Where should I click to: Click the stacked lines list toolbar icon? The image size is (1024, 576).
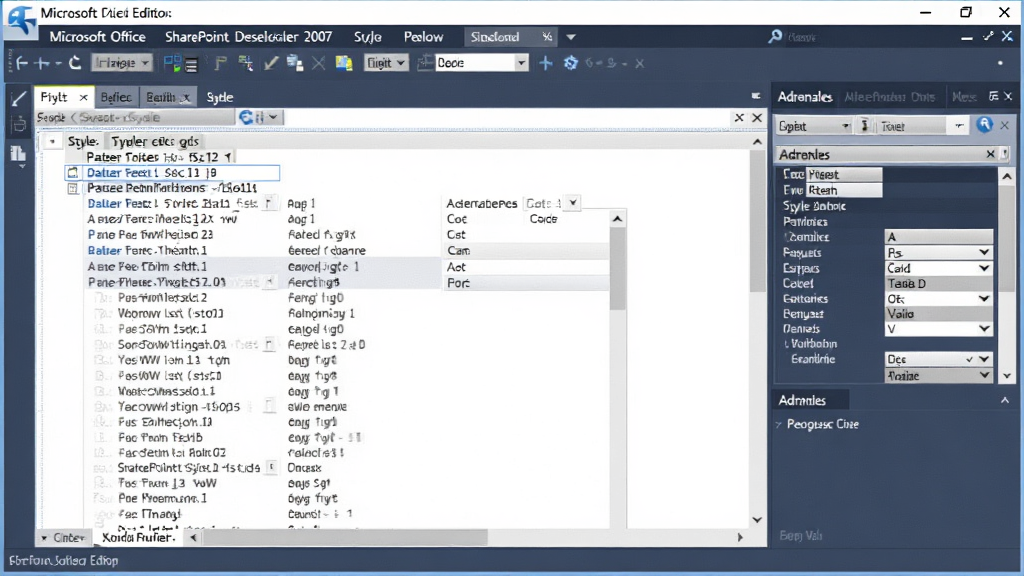click(191, 64)
